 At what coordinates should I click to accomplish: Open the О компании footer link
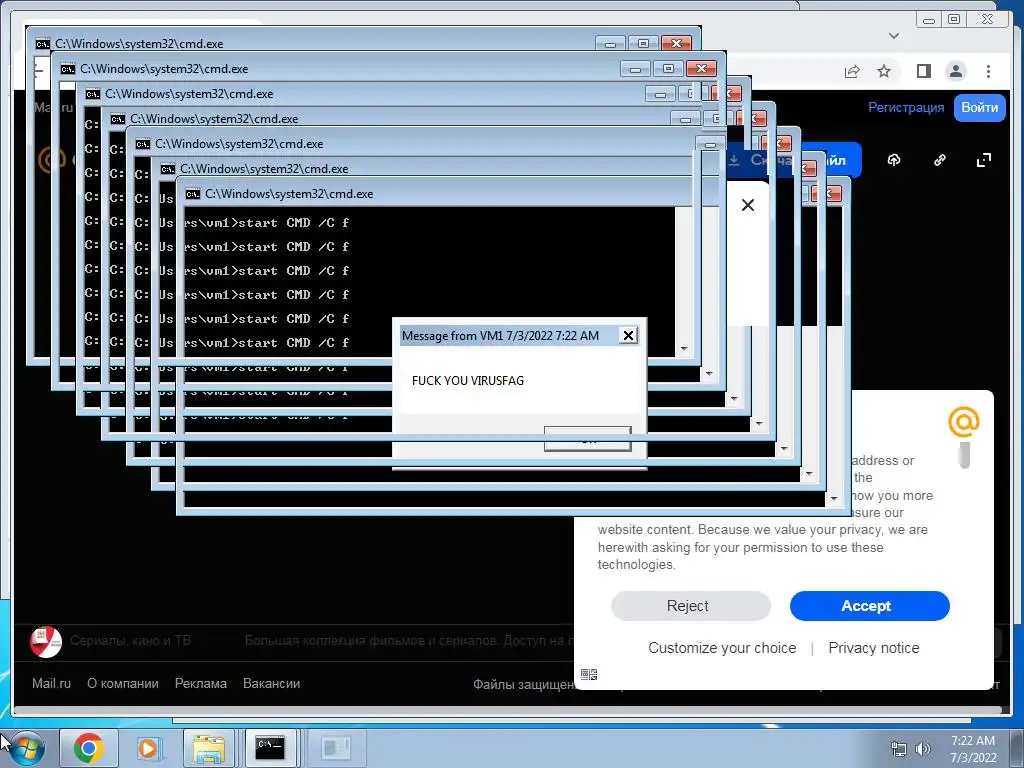[123, 684]
